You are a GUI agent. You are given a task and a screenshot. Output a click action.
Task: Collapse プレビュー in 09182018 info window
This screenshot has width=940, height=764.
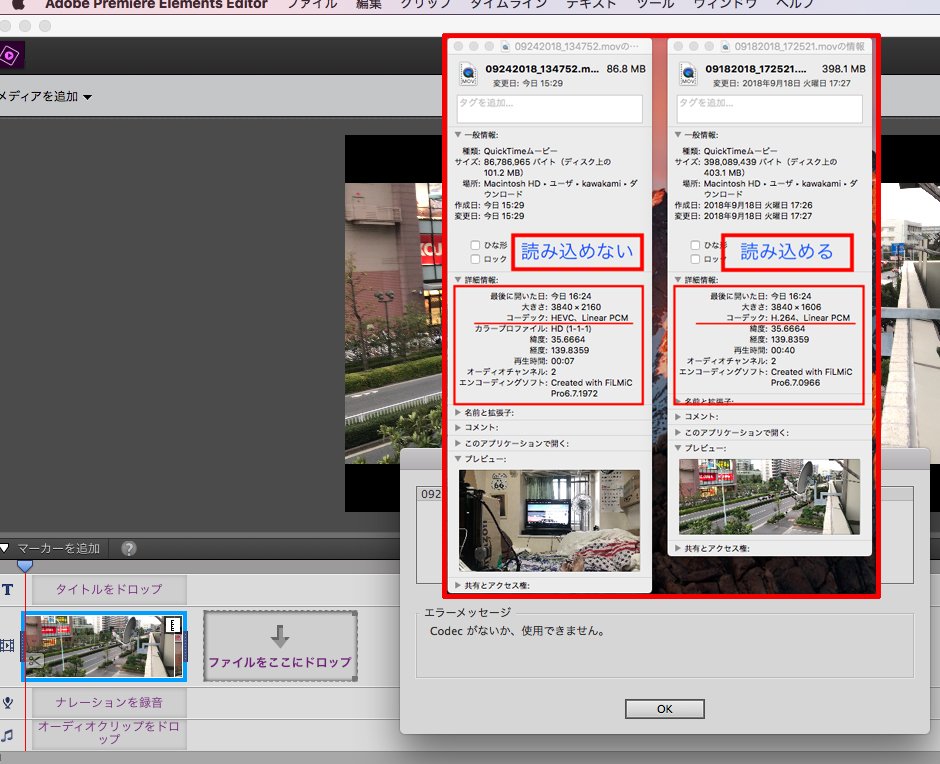[678, 448]
